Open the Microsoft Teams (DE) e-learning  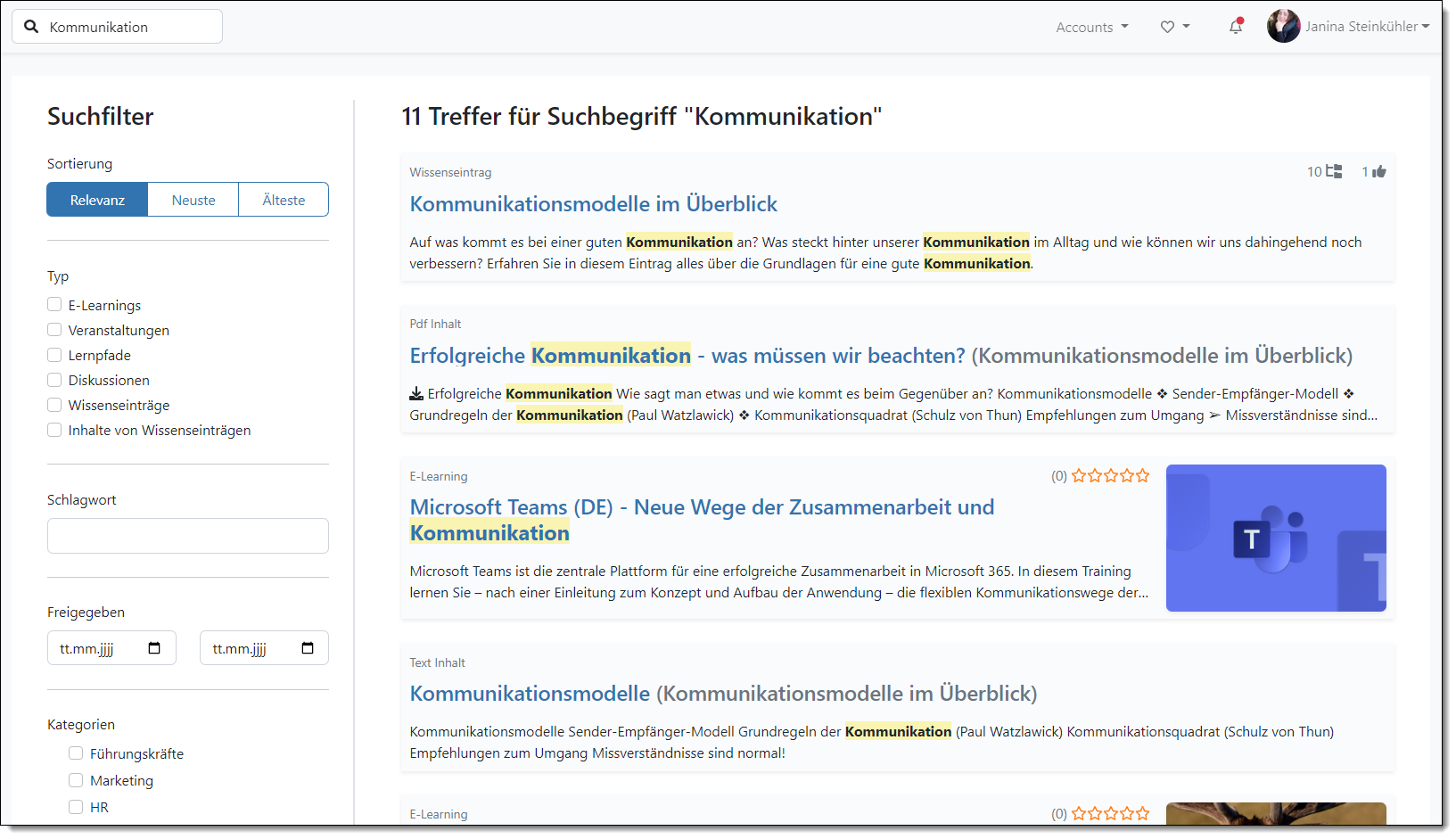point(701,506)
